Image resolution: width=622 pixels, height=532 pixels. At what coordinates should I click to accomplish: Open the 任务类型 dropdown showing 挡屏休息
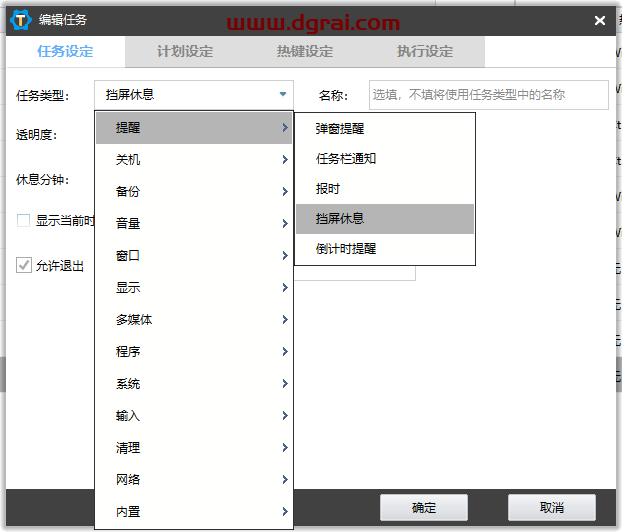(x=194, y=95)
